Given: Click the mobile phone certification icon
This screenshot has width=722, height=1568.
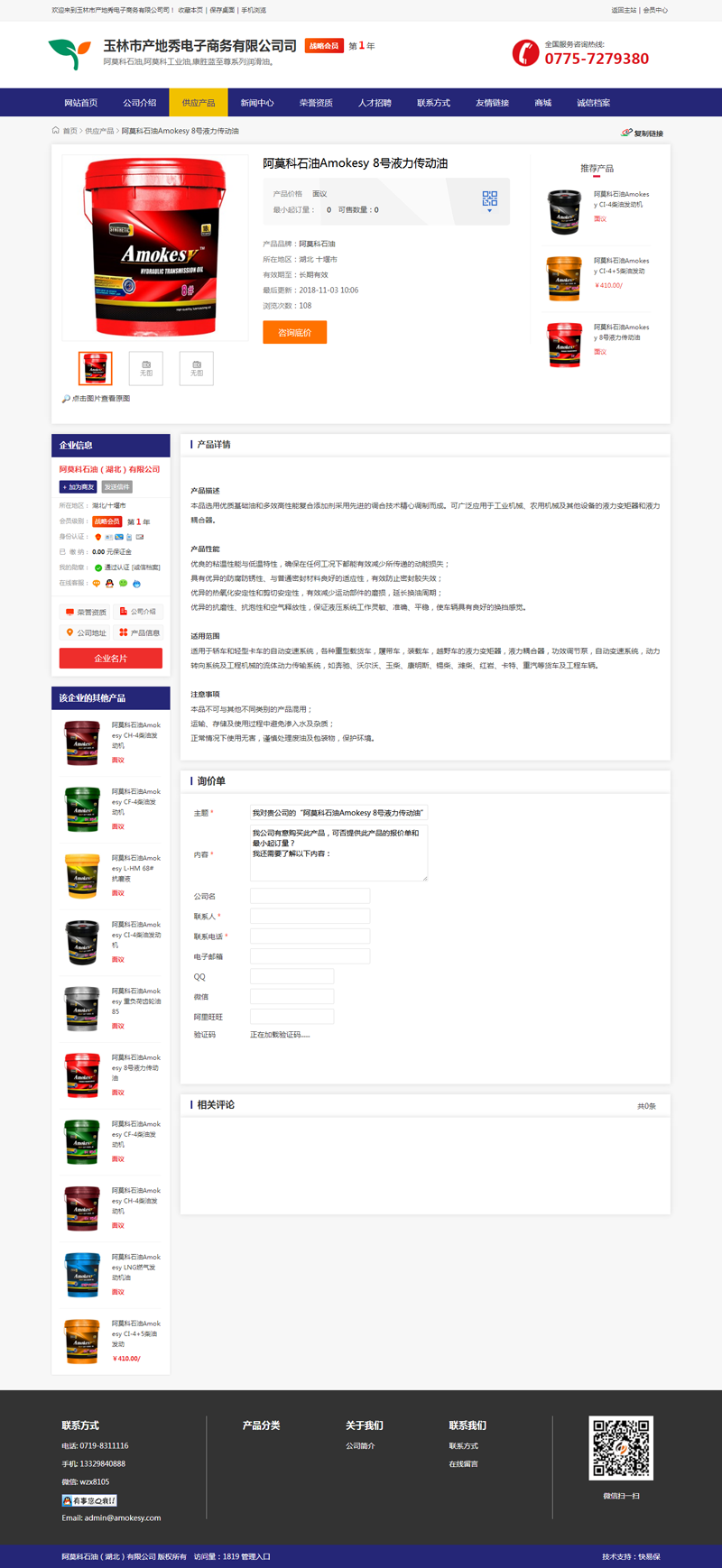Looking at the screenshot, I should pos(129,537).
